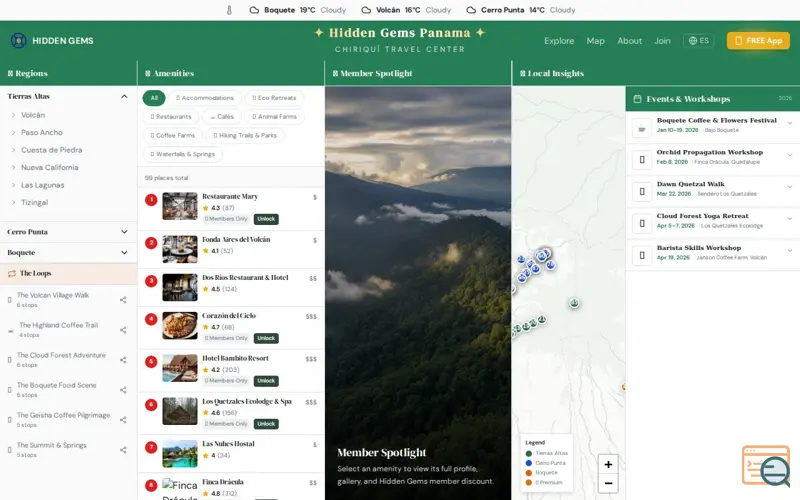Filter amenities by Hiking Trails & Parks
Image resolution: width=800 pixels, height=500 pixels.
tap(245, 136)
